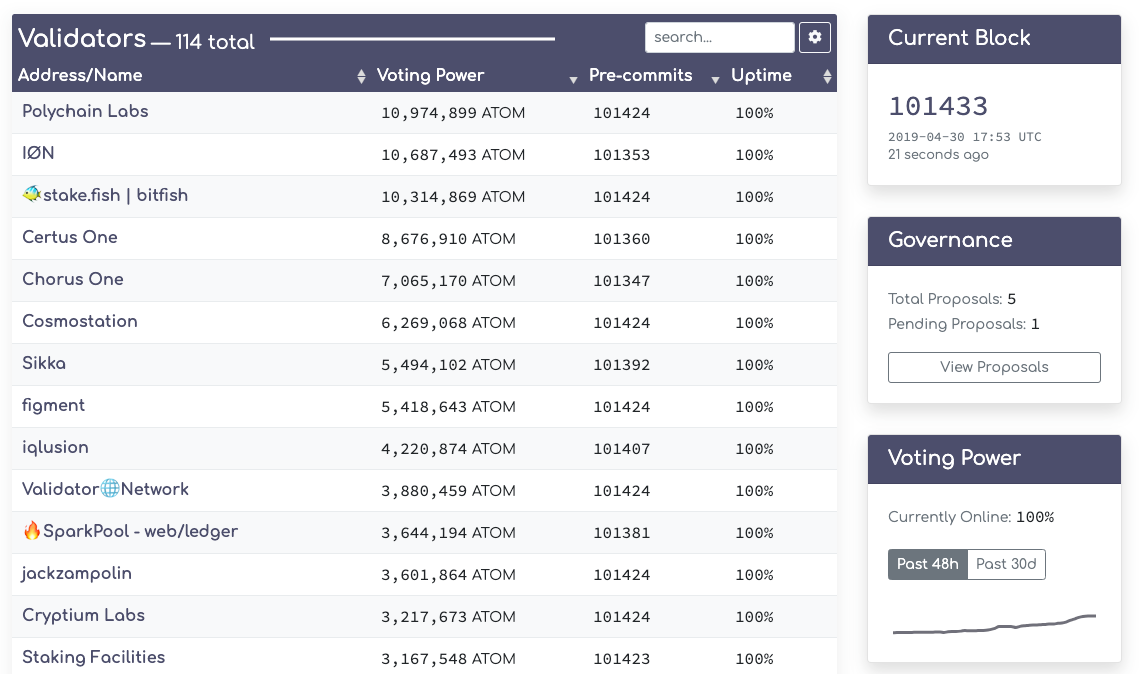Click the View Proposals button
The height and width of the screenshot is (674, 1139).
coord(994,368)
